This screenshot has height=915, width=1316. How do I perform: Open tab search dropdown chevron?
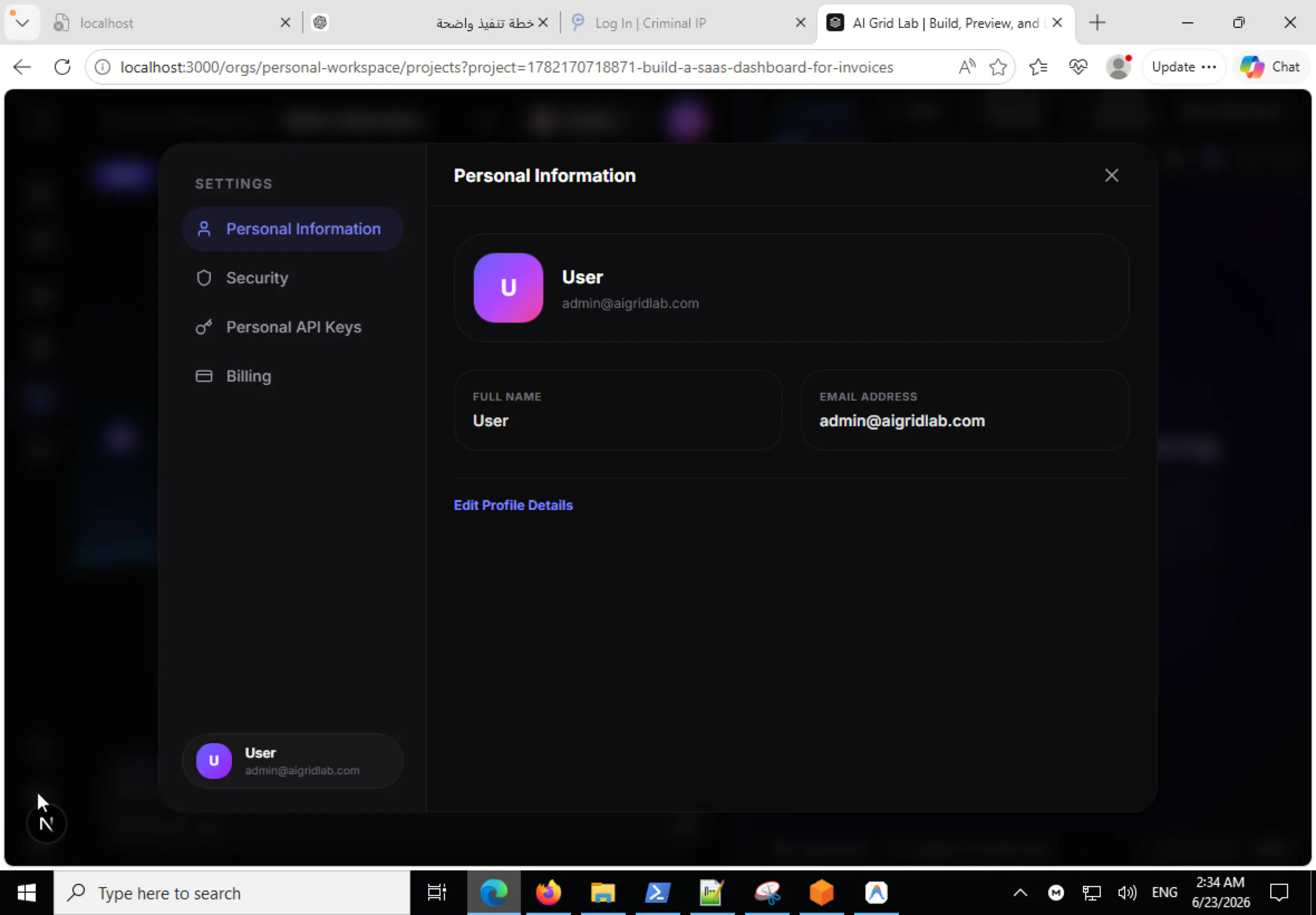pos(22,23)
